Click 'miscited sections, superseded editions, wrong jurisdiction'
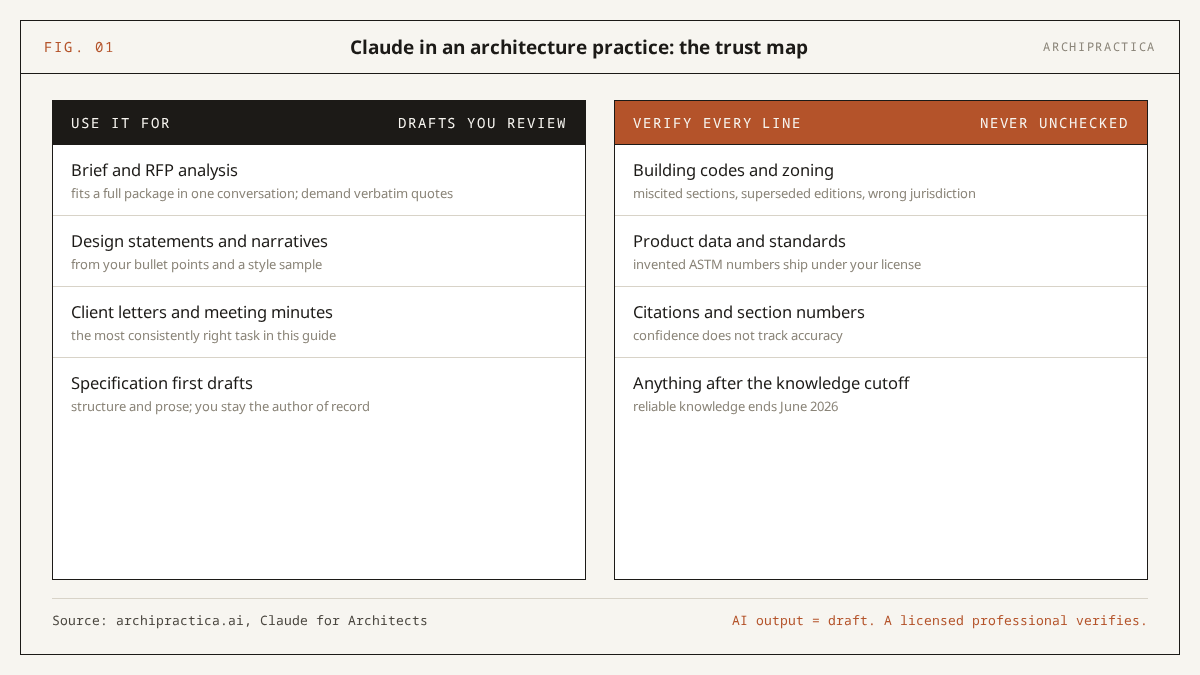Viewport: 1200px width, 675px height. point(804,193)
